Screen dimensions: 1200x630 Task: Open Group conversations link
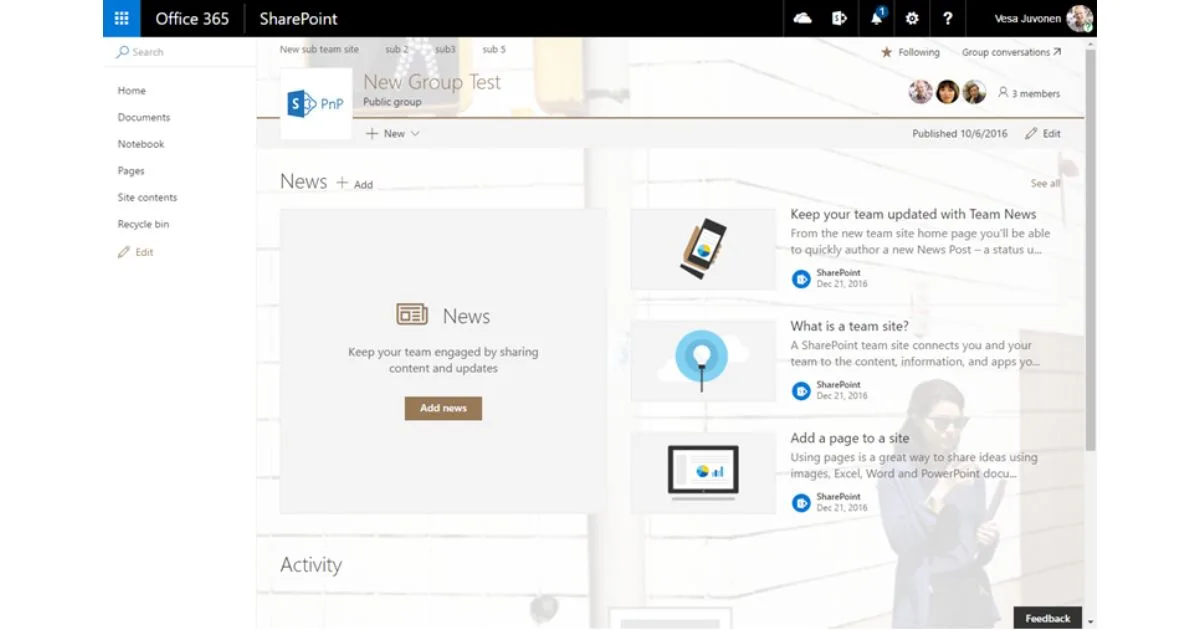click(1011, 52)
